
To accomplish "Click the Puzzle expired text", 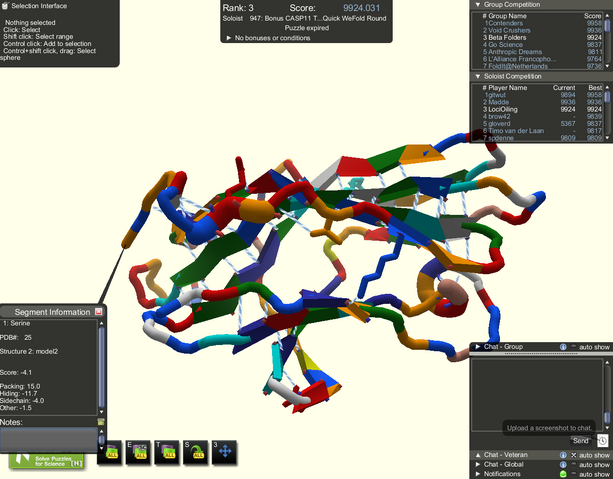I will click(306, 28).
